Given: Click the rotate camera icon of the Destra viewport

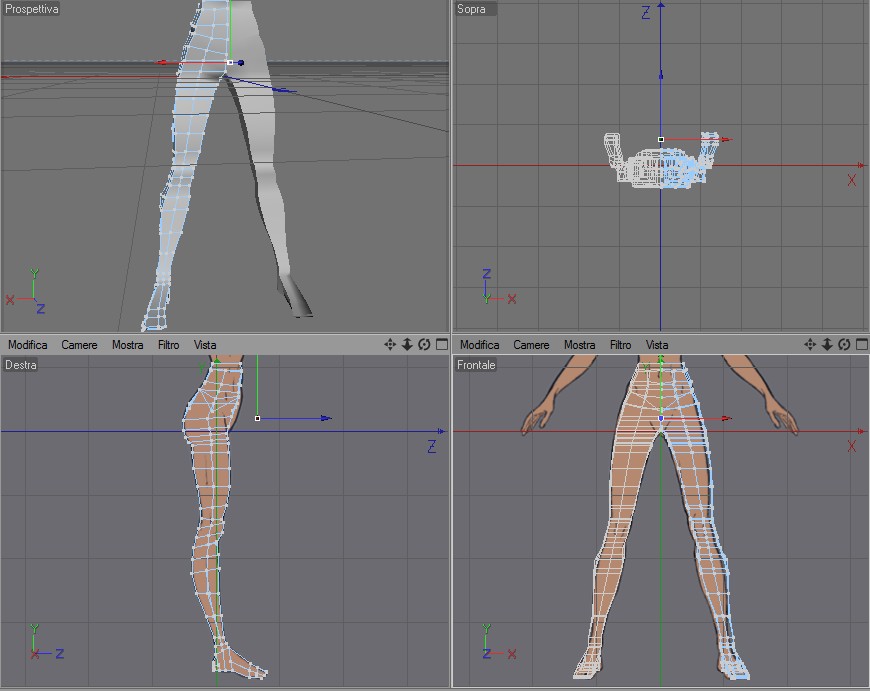Looking at the screenshot, I should pyautogui.click(x=424, y=344).
